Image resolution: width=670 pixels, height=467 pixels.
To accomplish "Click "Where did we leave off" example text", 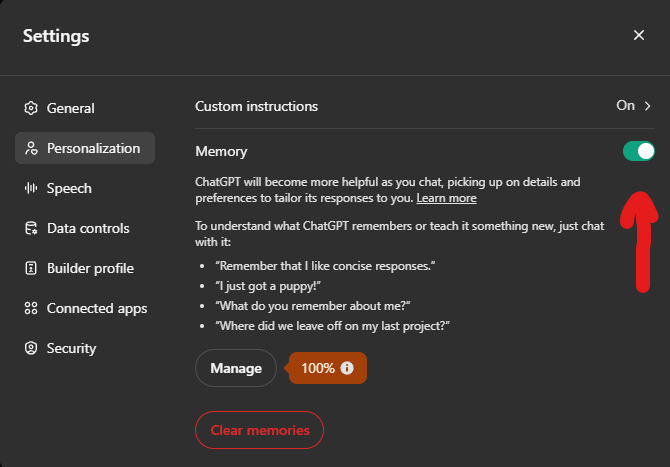I will pos(332,326).
